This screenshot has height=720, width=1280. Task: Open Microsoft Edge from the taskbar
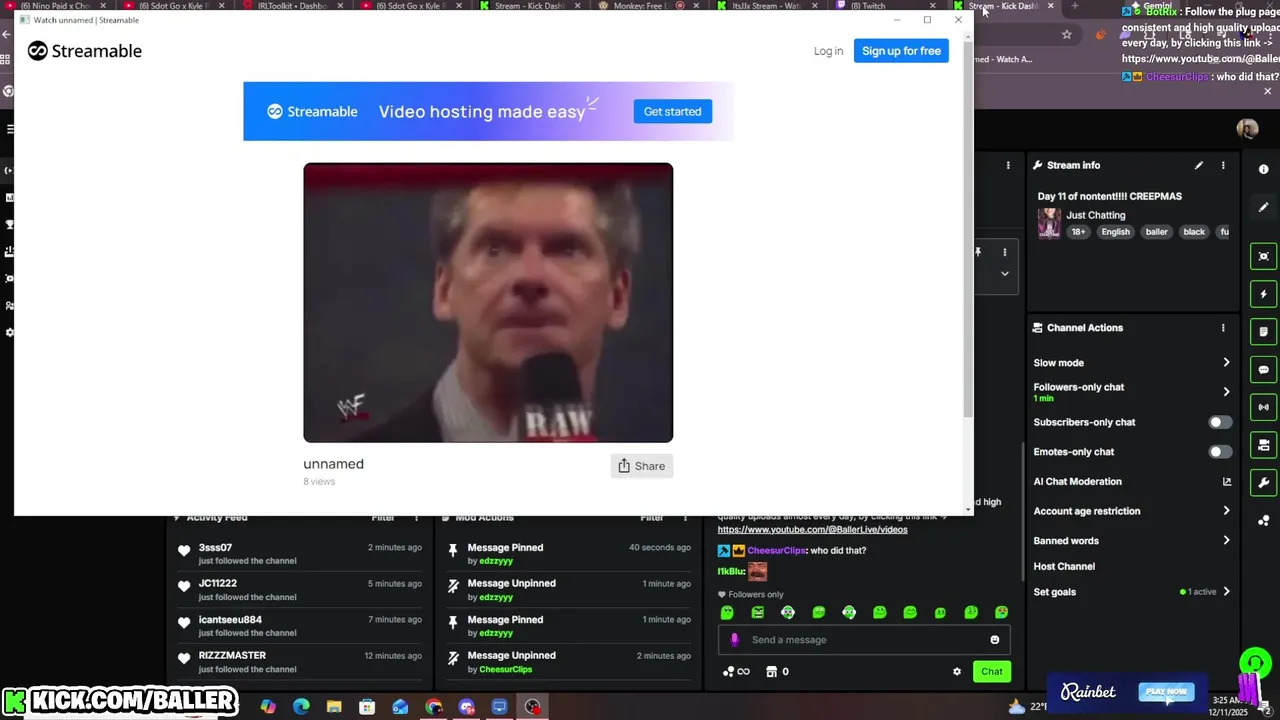click(301, 707)
